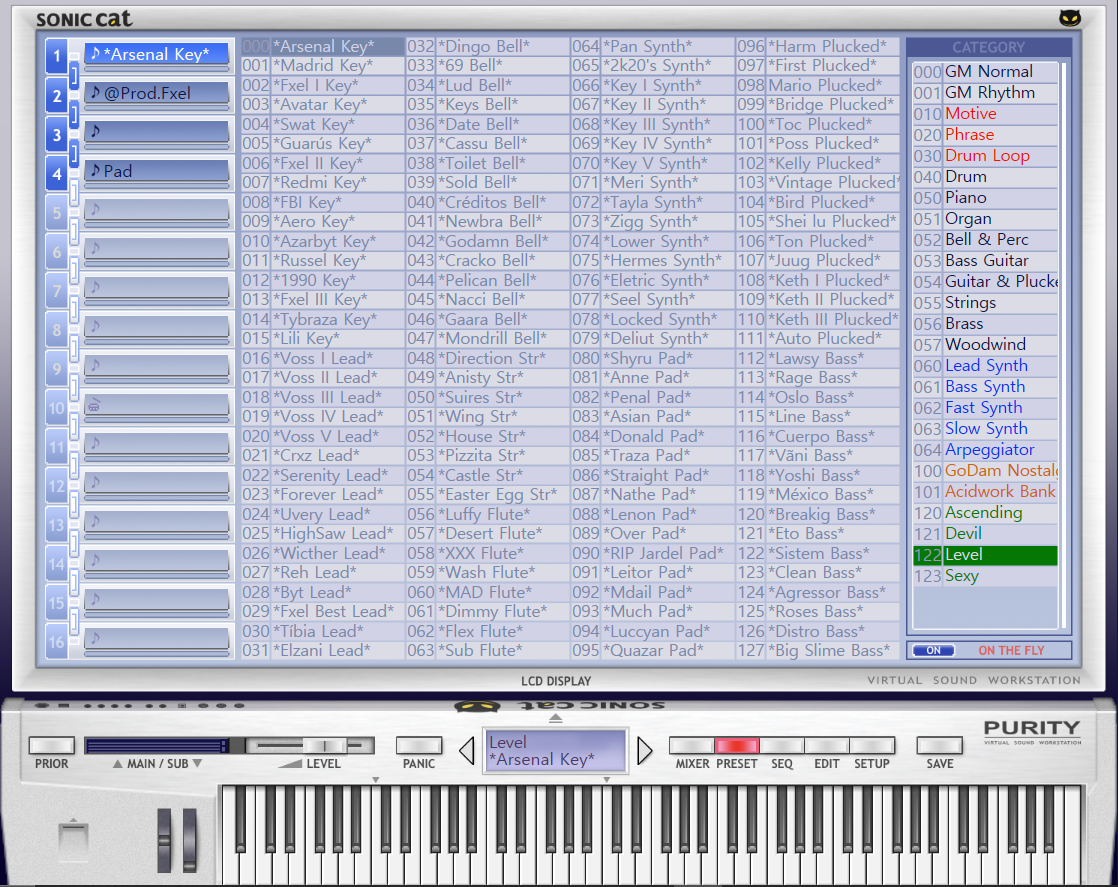Click the drum icon slot on channel 10
The image size is (1118, 887).
tap(157, 407)
